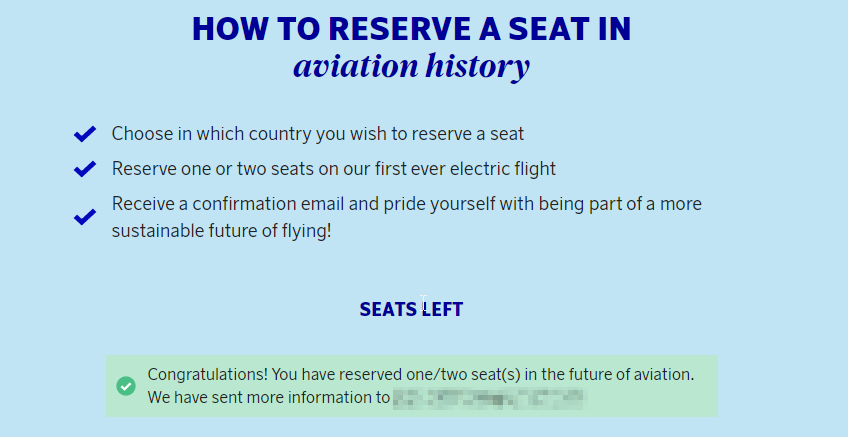Click the green success circle icon
Image resolution: width=848 pixels, height=437 pixels.
coord(126,386)
